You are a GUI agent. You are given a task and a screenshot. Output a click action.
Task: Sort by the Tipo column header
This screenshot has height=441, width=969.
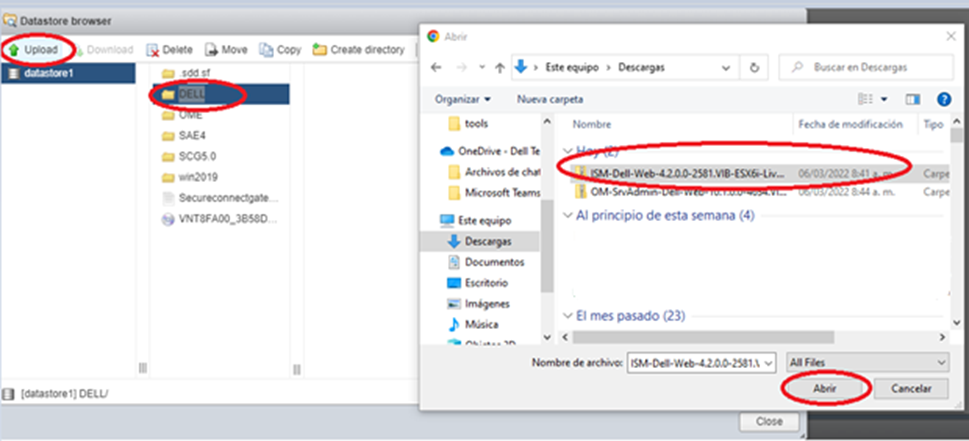coord(933,125)
